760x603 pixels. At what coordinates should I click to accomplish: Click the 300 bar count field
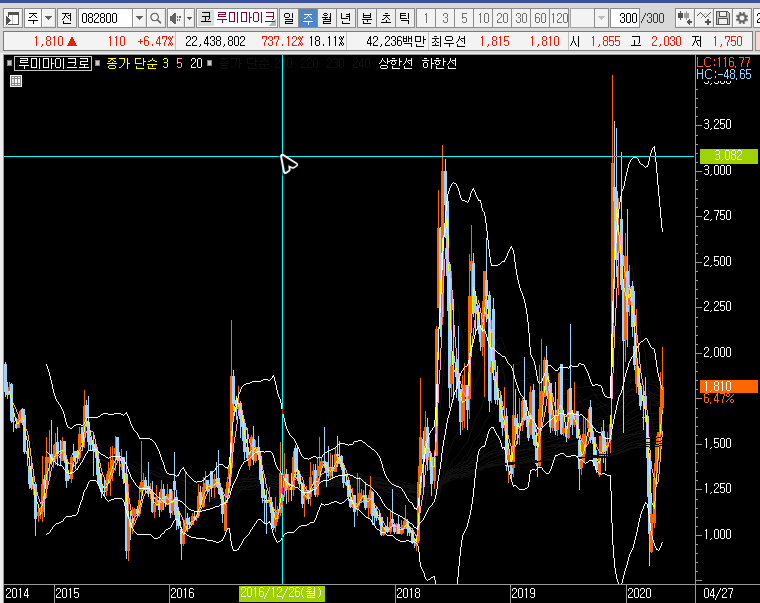625,18
